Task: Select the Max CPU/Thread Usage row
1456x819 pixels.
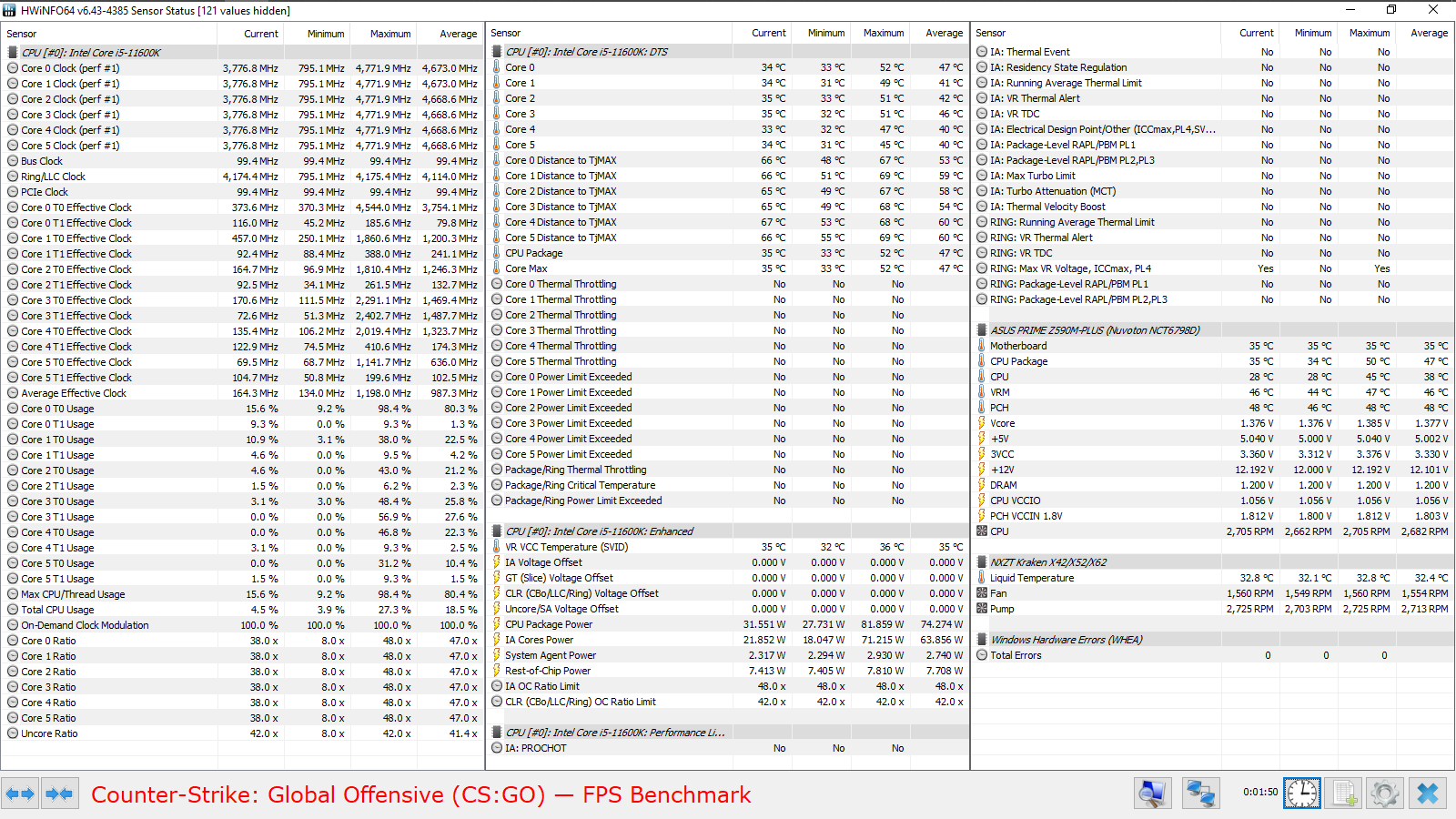Action: (x=242, y=594)
